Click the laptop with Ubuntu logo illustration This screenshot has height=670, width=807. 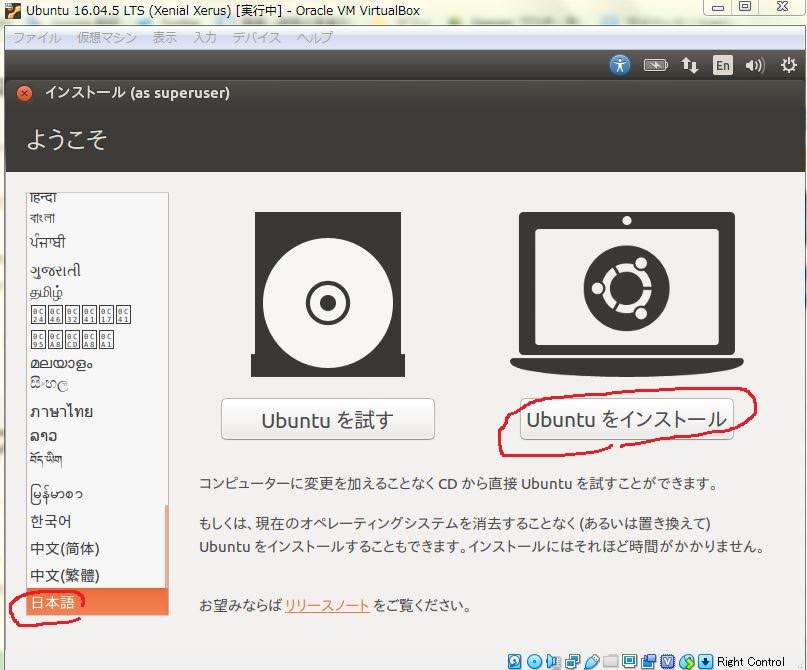(x=626, y=292)
